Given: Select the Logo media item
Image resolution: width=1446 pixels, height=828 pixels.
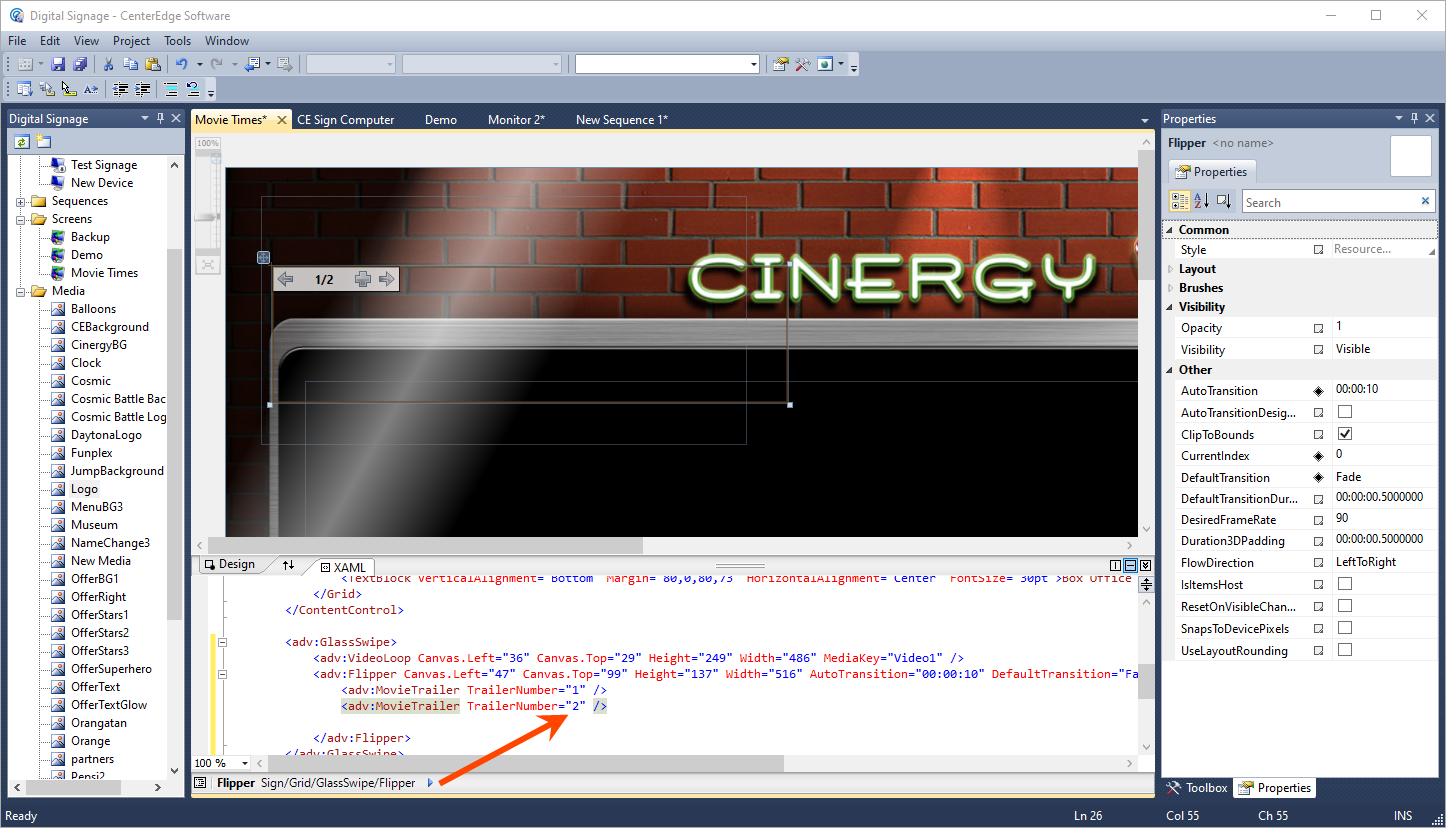Looking at the screenshot, I should click(84, 489).
